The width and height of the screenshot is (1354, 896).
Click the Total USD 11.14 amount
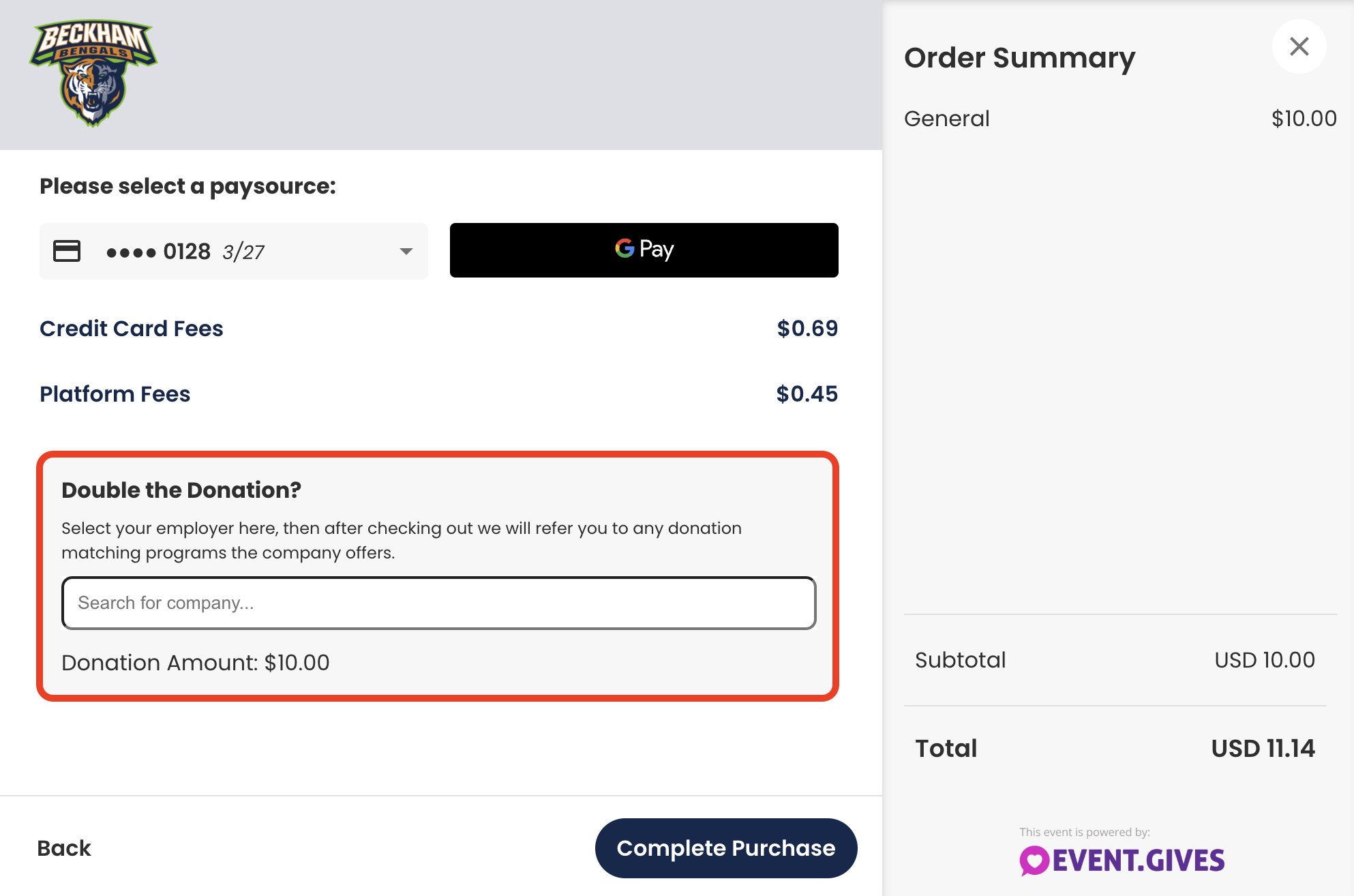click(x=1263, y=748)
